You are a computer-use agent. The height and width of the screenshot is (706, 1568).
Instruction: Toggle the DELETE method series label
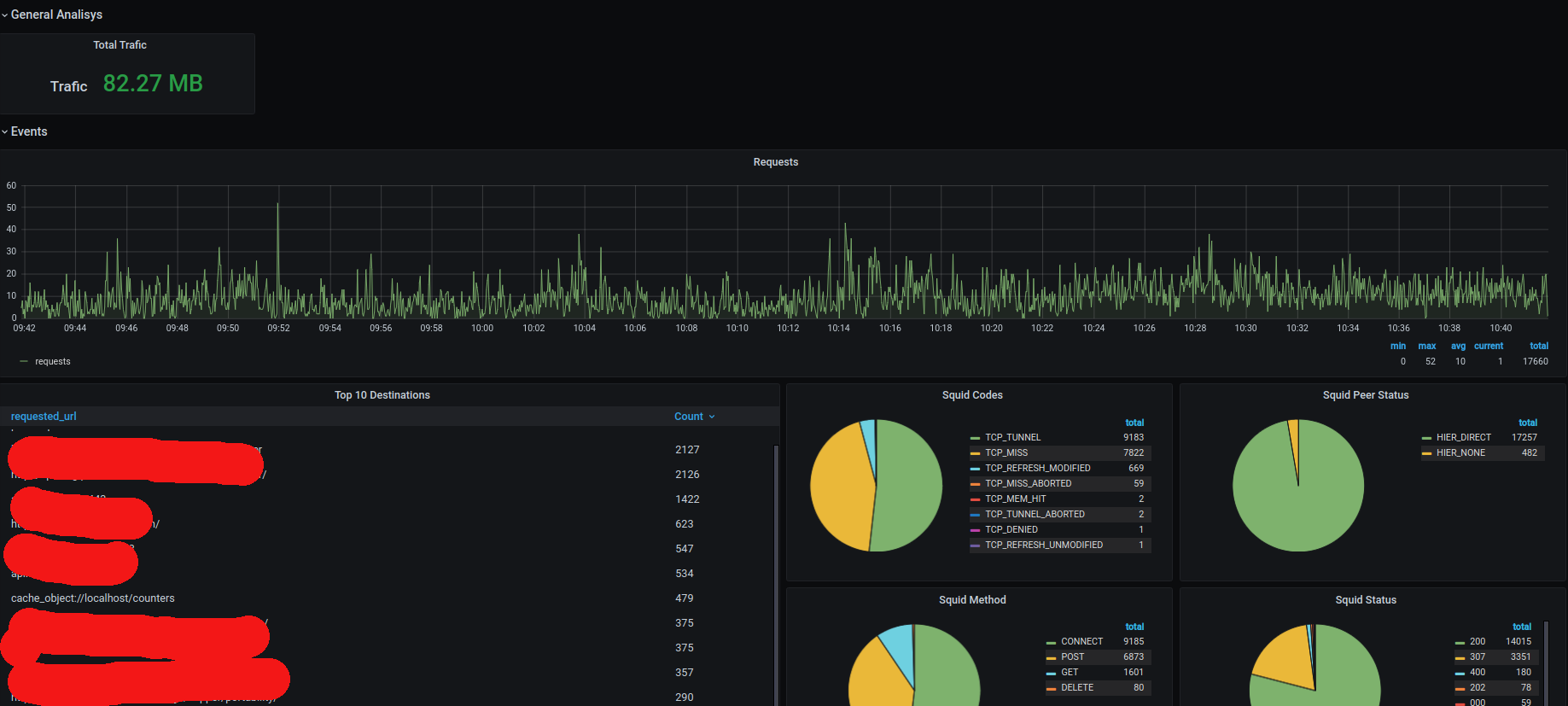[x=1077, y=688]
